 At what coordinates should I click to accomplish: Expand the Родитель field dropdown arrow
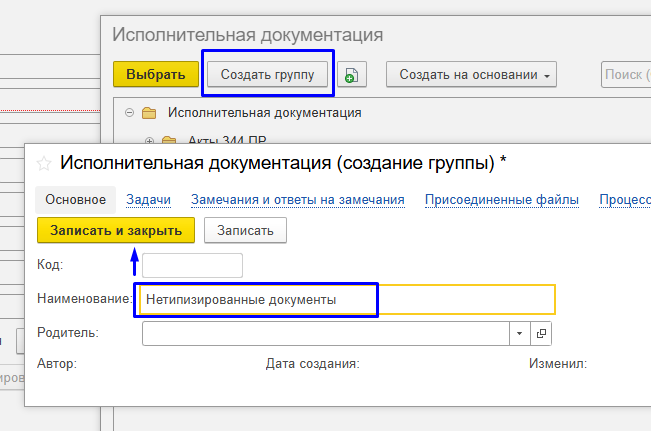tap(520, 333)
